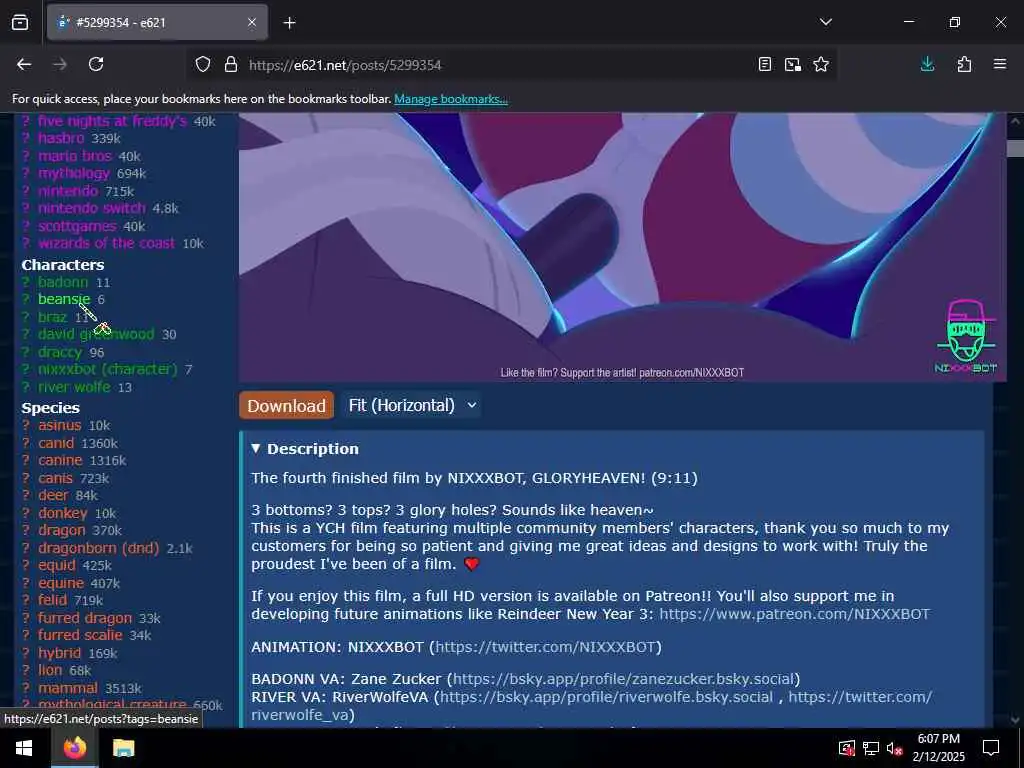Select the hasbro copyright tag
The image size is (1024, 768).
[x=61, y=138]
